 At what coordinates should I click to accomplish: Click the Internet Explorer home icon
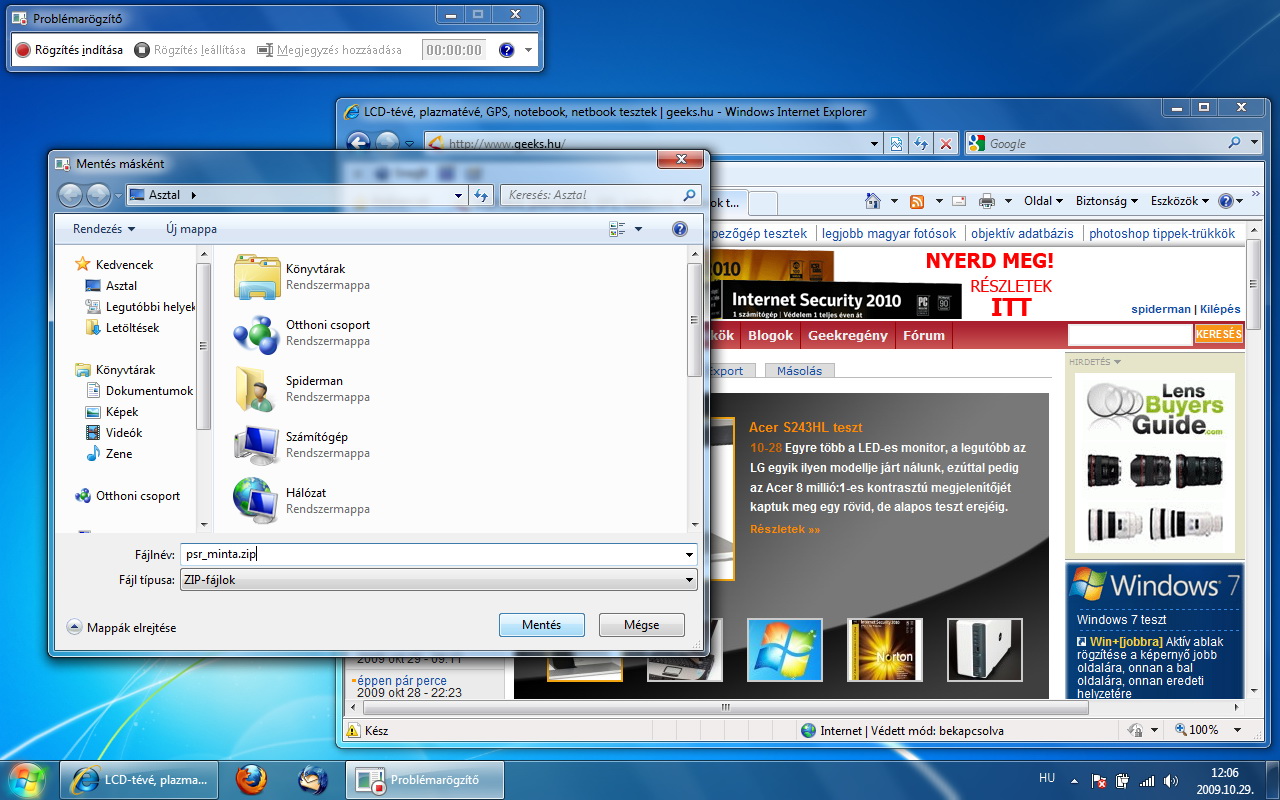click(873, 201)
